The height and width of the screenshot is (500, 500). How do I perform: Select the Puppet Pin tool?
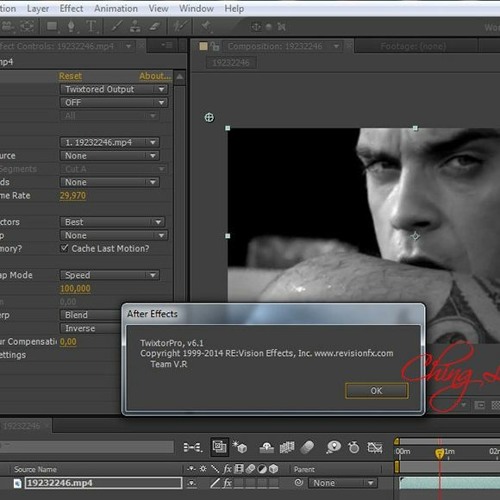tap(206, 26)
